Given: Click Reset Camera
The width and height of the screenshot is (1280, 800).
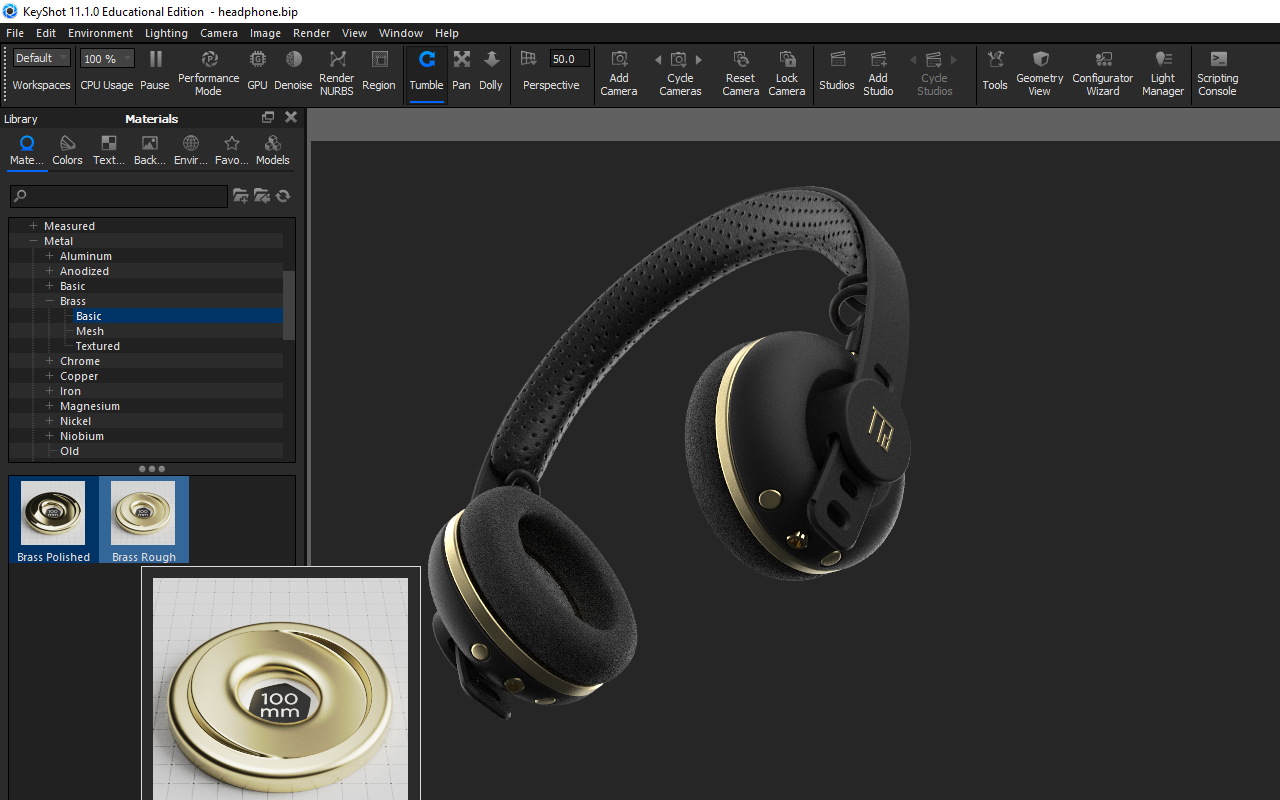Looking at the screenshot, I should pos(740,72).
